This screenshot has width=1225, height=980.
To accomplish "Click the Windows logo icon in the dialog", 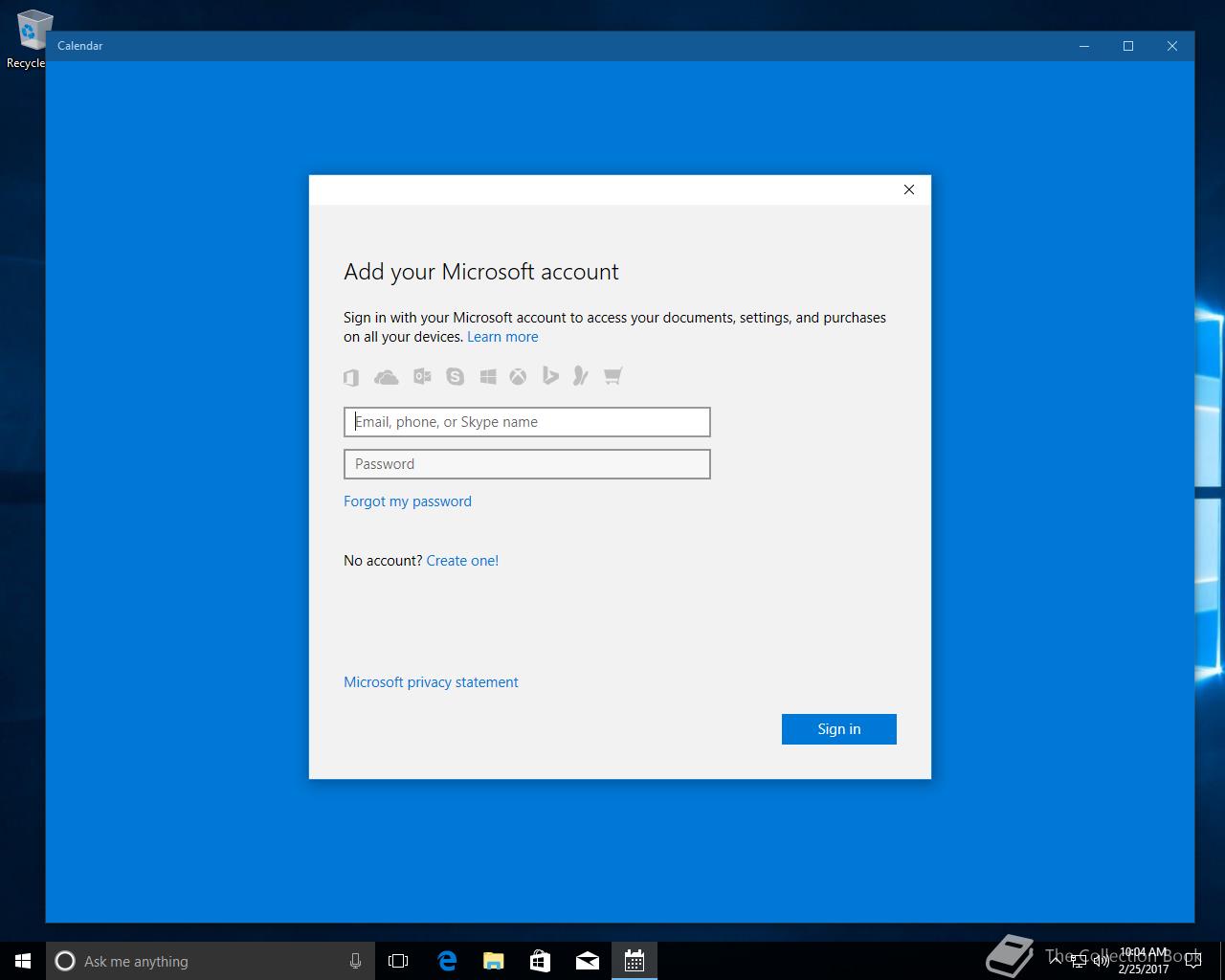I will coord(488,377).
